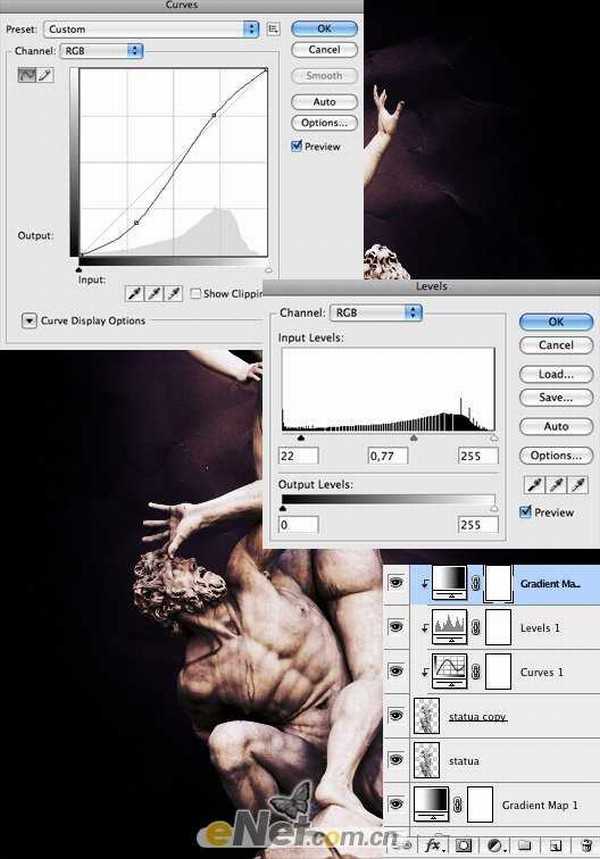Click the Levels midtone input slider
The width and height of the screenshot is (600, 859).
414,438
